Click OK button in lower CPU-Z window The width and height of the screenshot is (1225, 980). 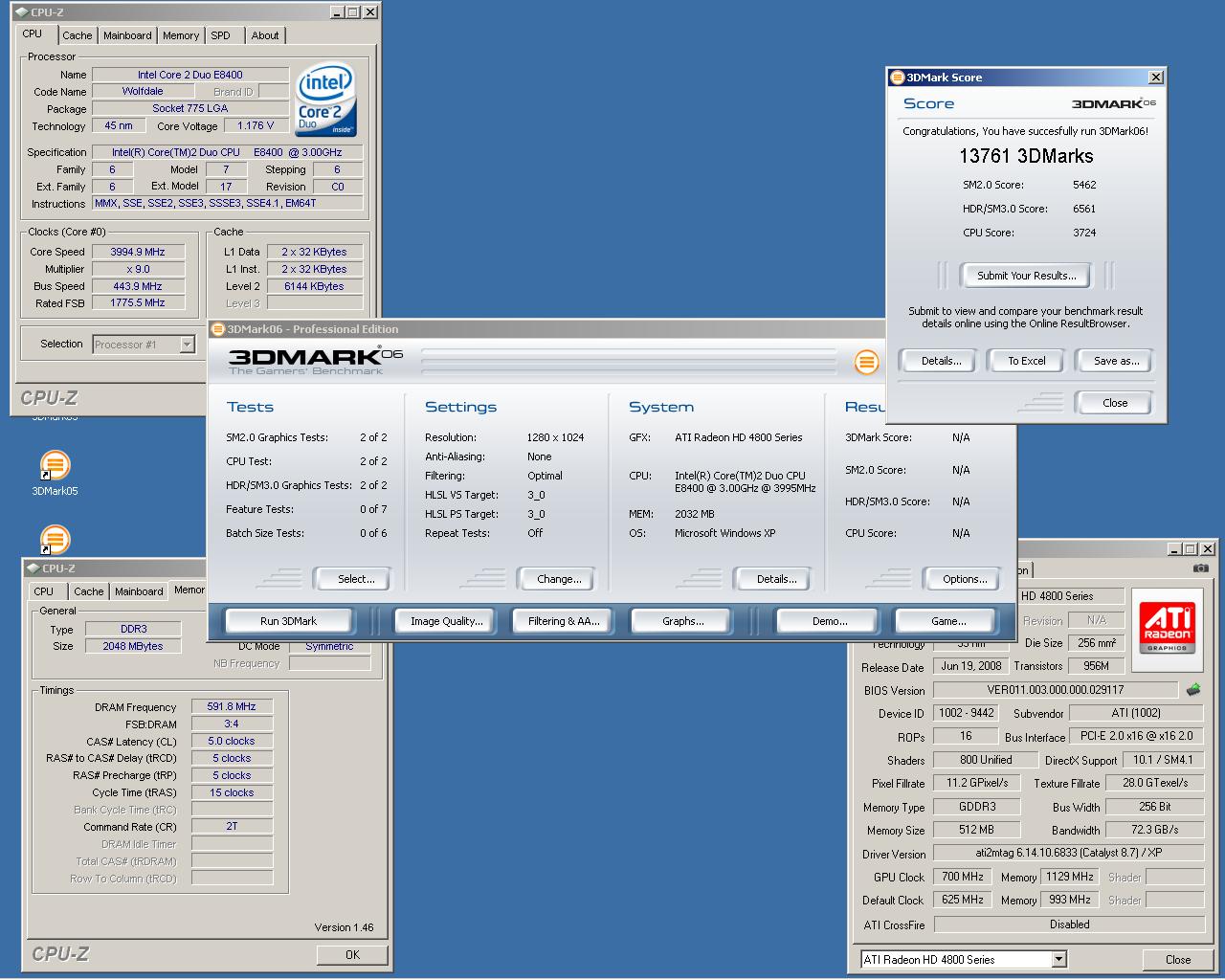[x=352, y=954]
